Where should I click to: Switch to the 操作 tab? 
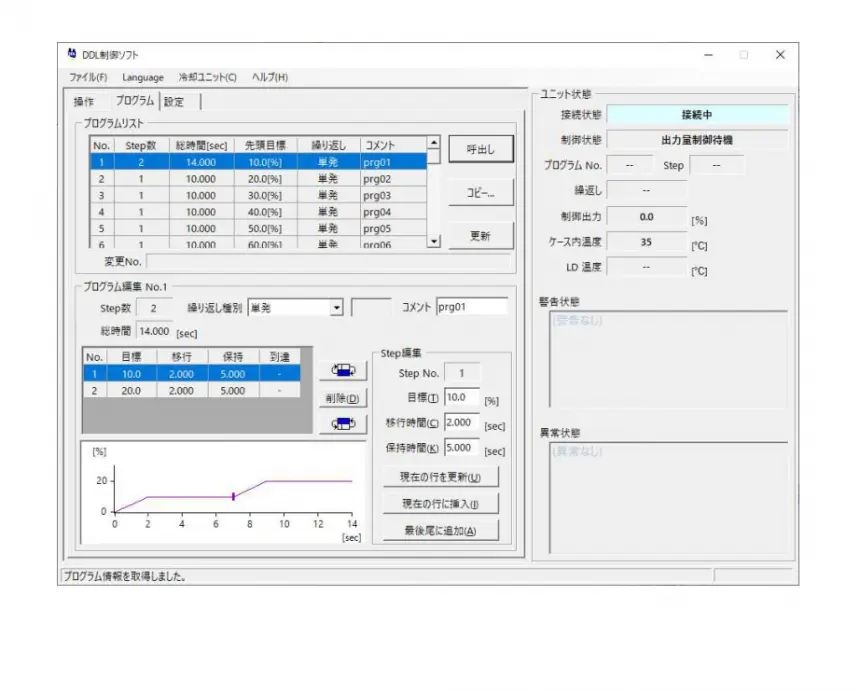84,102
